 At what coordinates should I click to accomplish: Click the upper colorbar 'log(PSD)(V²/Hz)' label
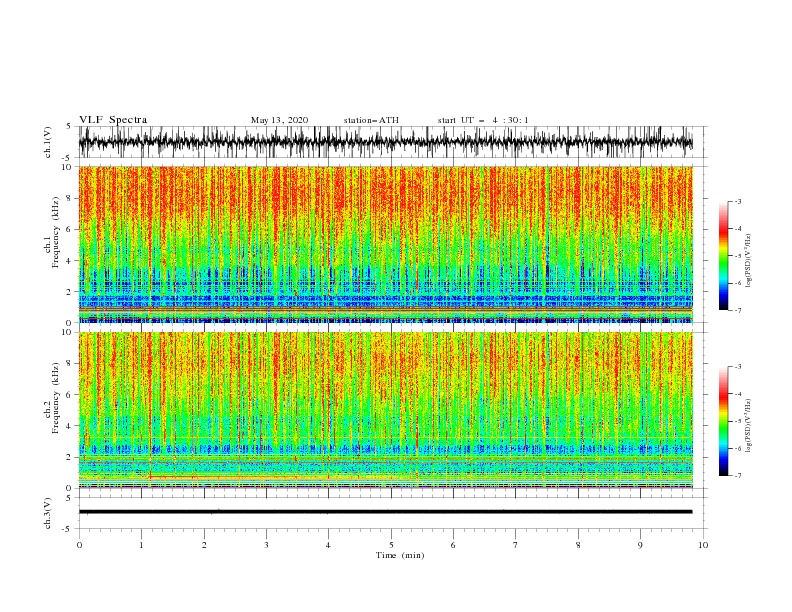tap(749, 261)
